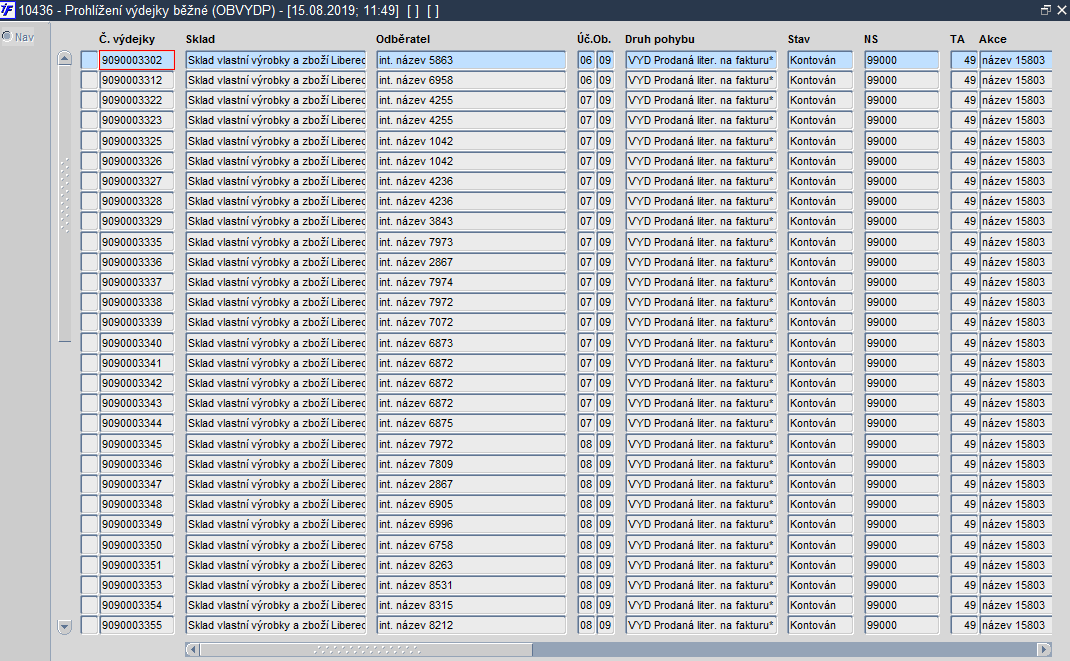
Task: Click customer field 'int. název 6905'
Action: (471, 504)
